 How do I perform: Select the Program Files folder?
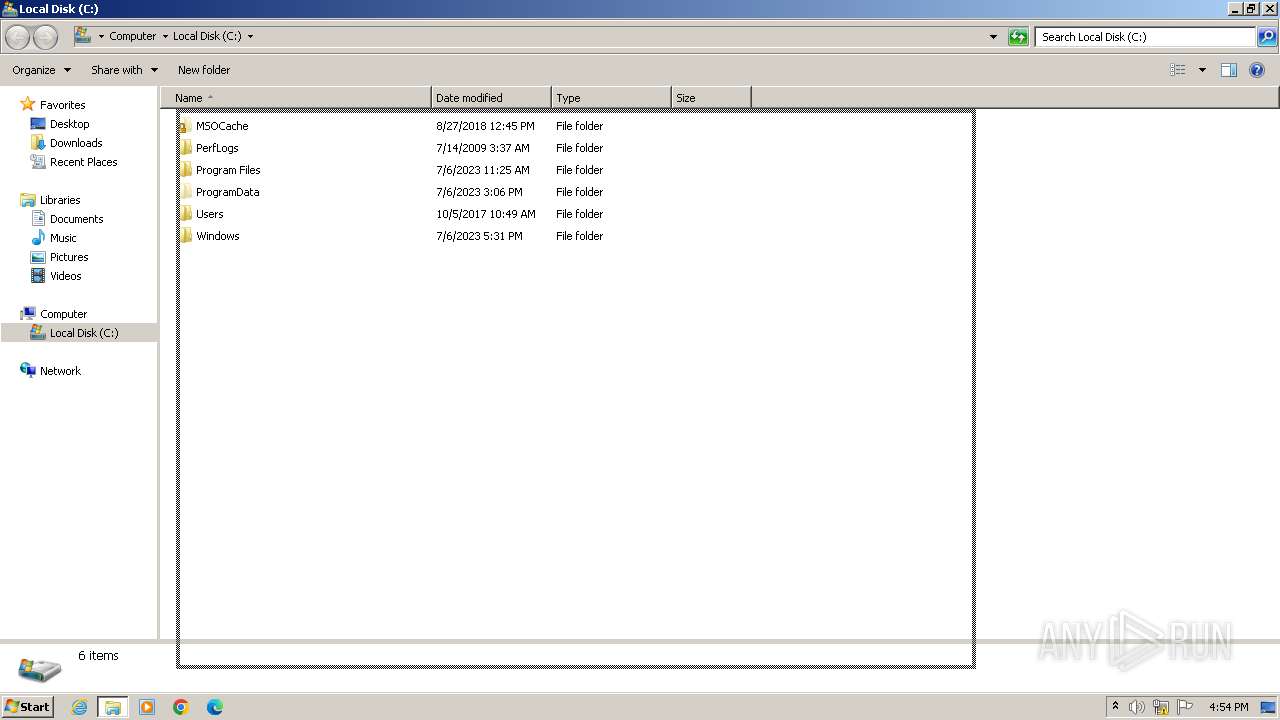[x=228, y=170]
